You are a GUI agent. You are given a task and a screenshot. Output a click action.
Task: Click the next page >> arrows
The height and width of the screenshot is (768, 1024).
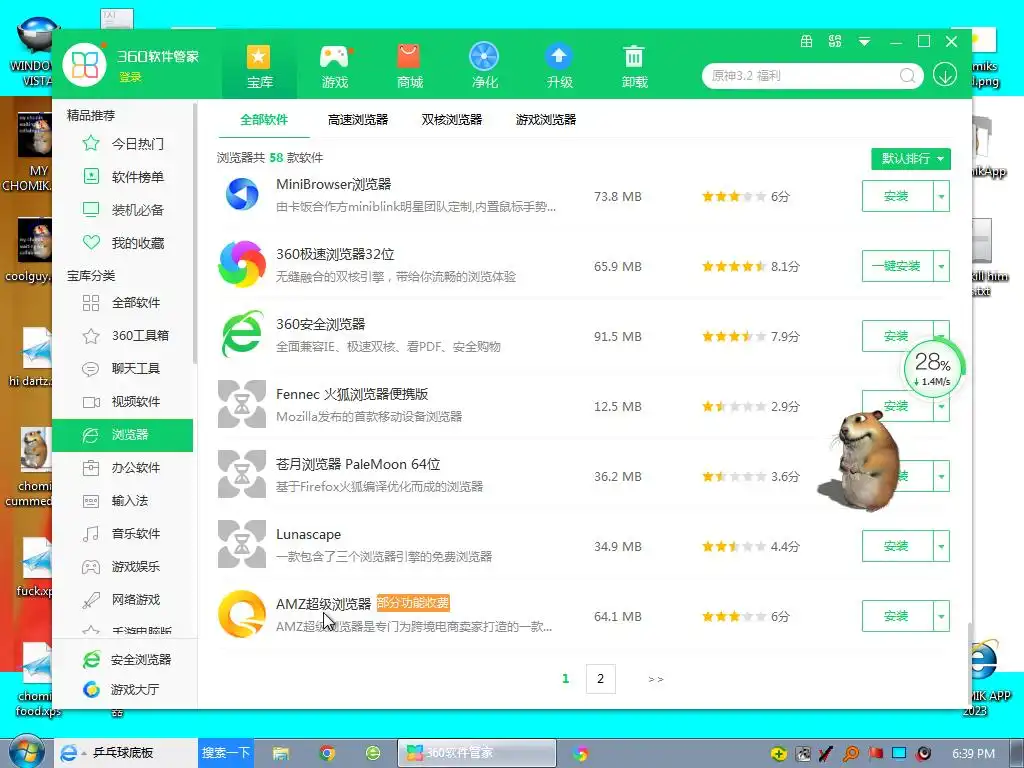coord(656,679)
